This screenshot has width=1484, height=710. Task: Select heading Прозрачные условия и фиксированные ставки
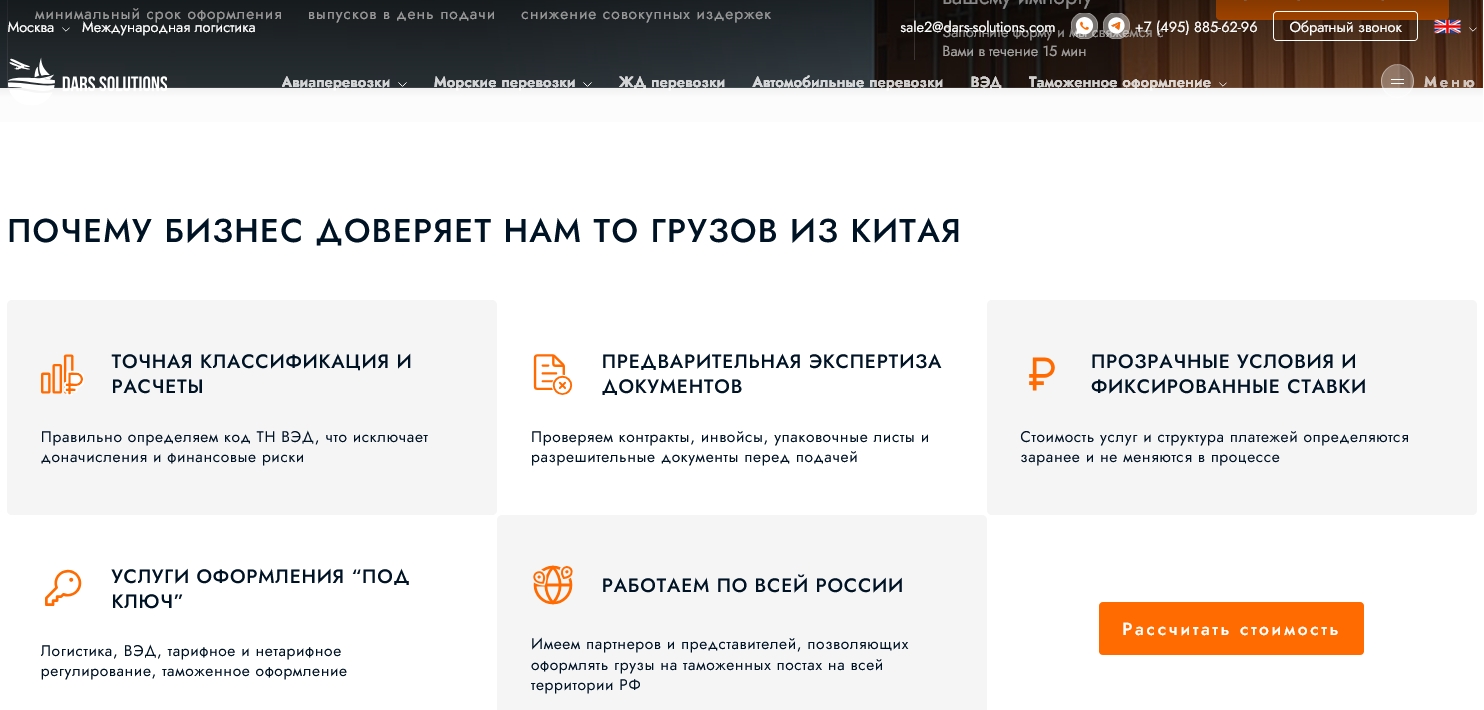click(x=1229, y=374)
